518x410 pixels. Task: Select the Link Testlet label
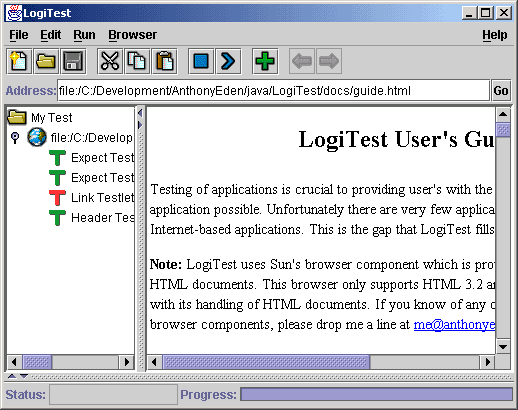point(103,197)
